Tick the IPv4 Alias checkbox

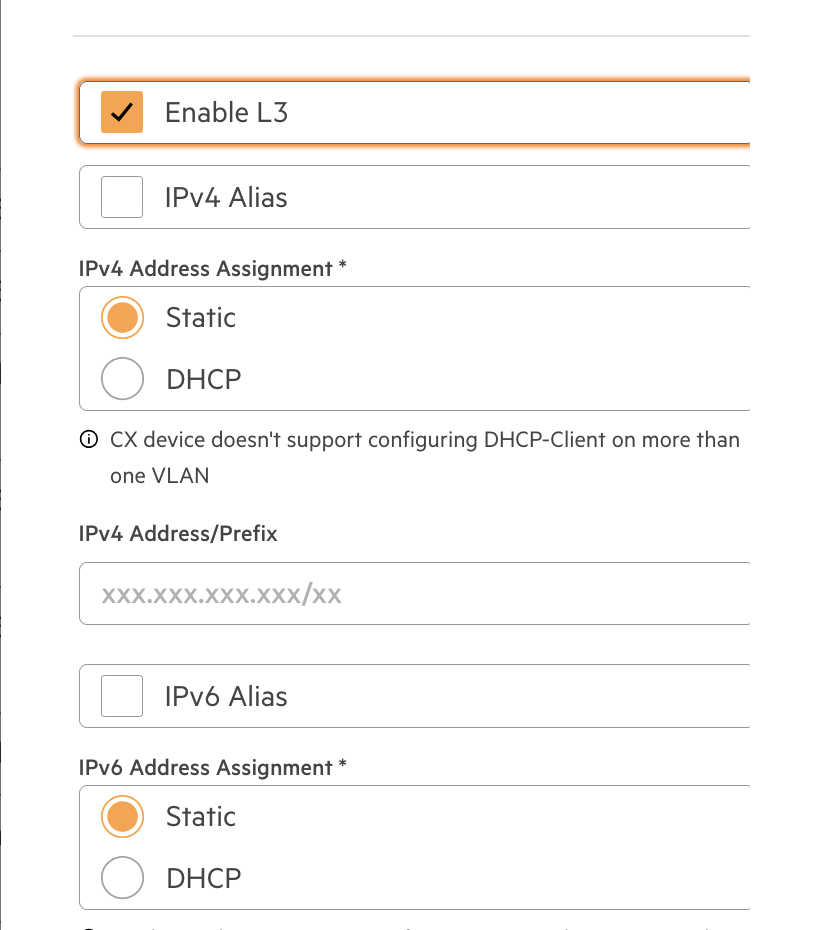tap(122, 197)
